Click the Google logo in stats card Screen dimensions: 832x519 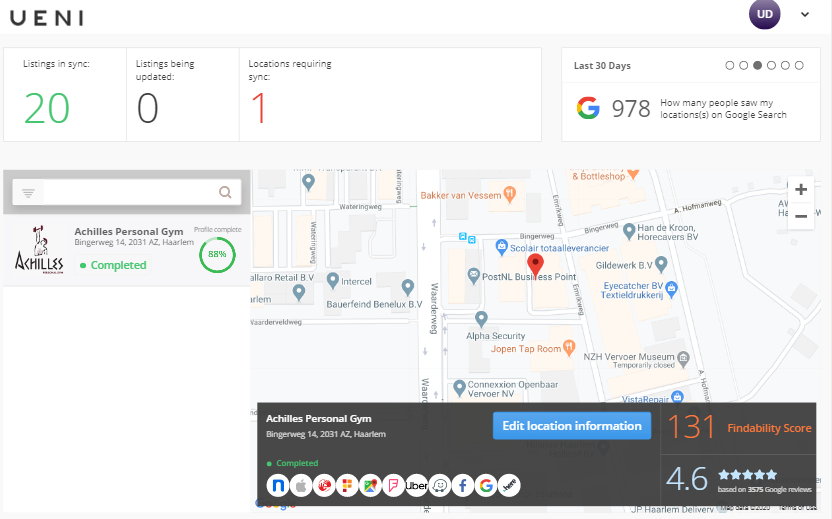point(588,108)
